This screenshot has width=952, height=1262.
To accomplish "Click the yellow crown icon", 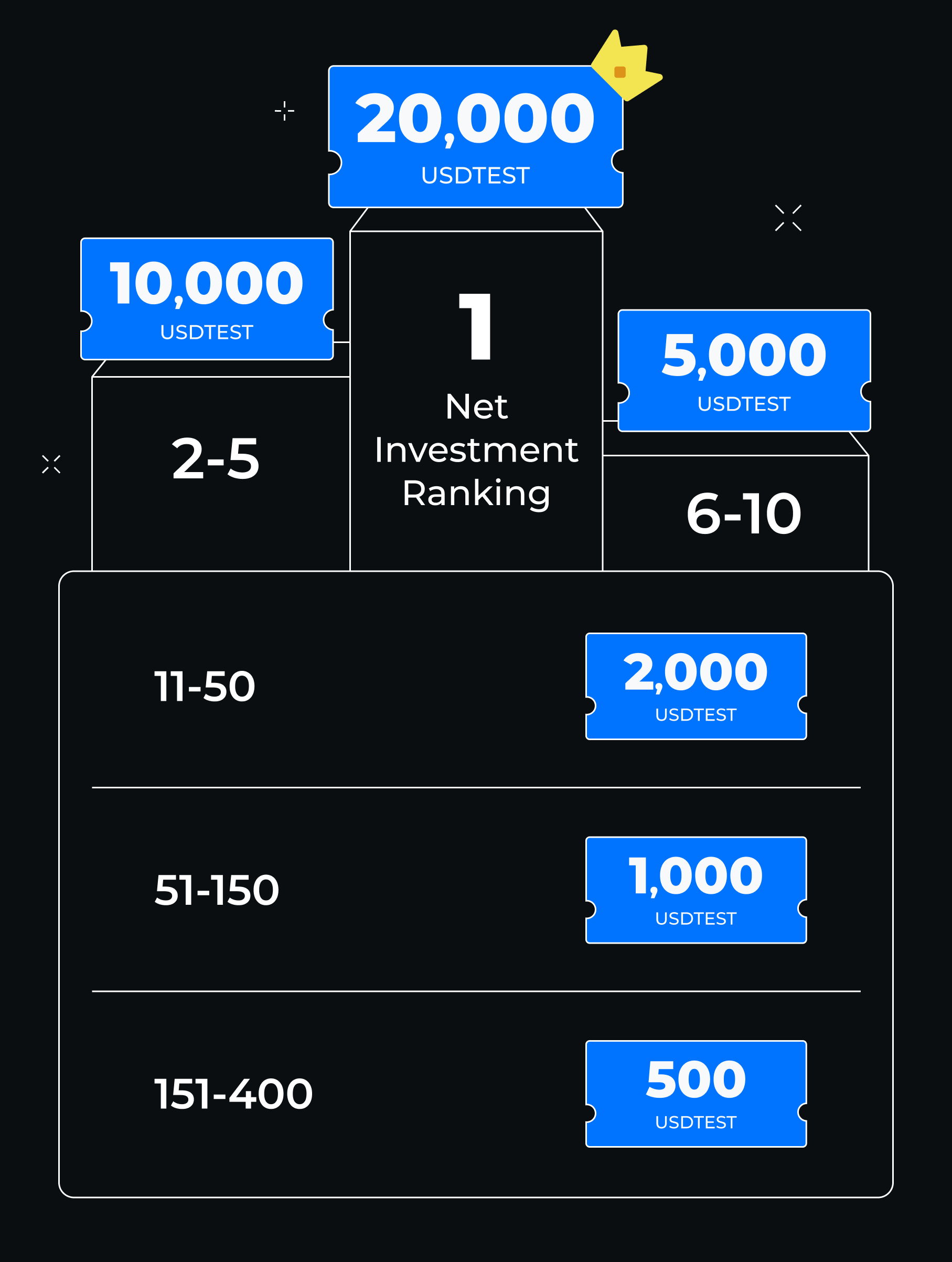I will point(626,67).
